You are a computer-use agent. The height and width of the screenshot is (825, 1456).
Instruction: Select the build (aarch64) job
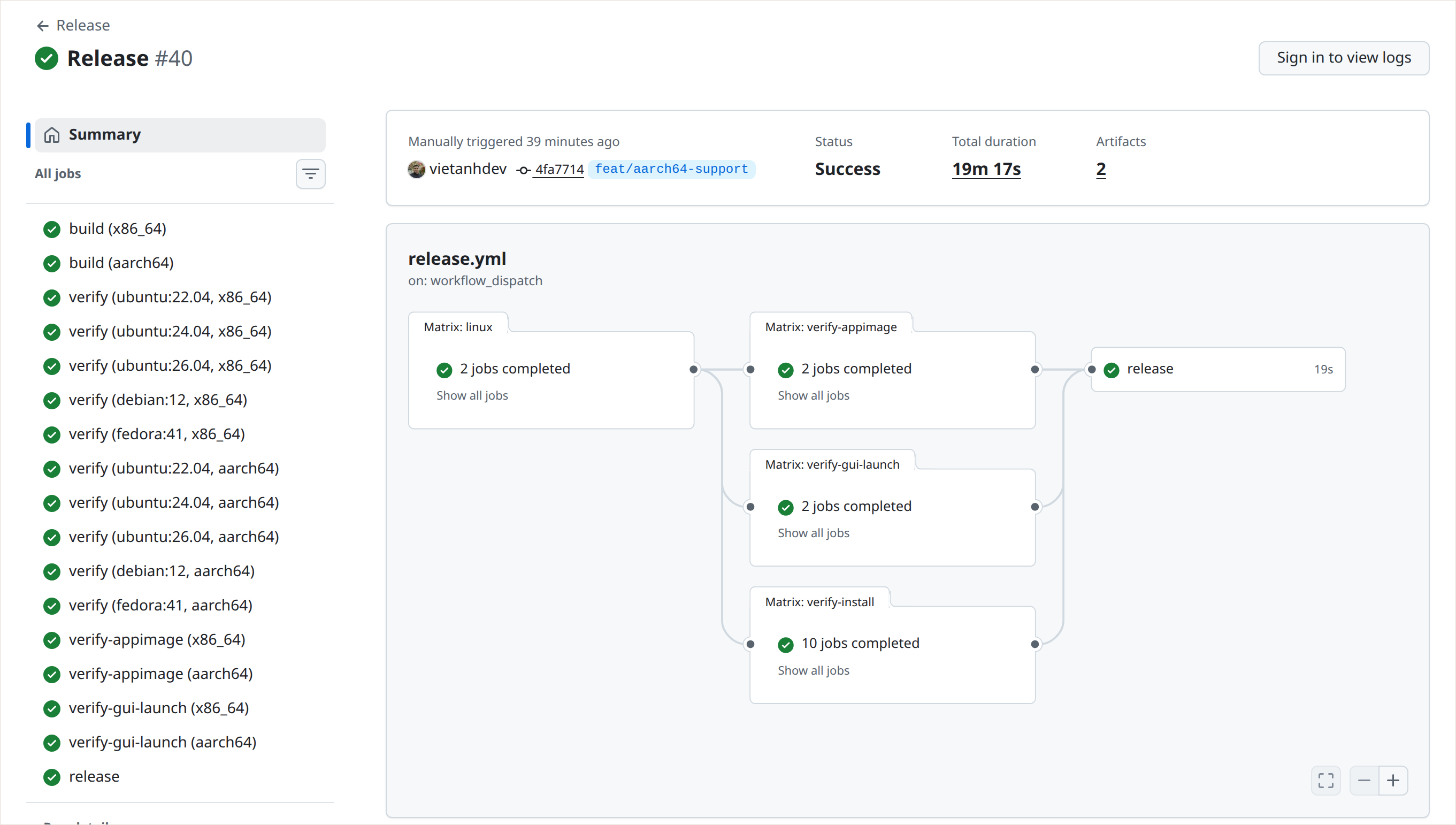point(180,263)
